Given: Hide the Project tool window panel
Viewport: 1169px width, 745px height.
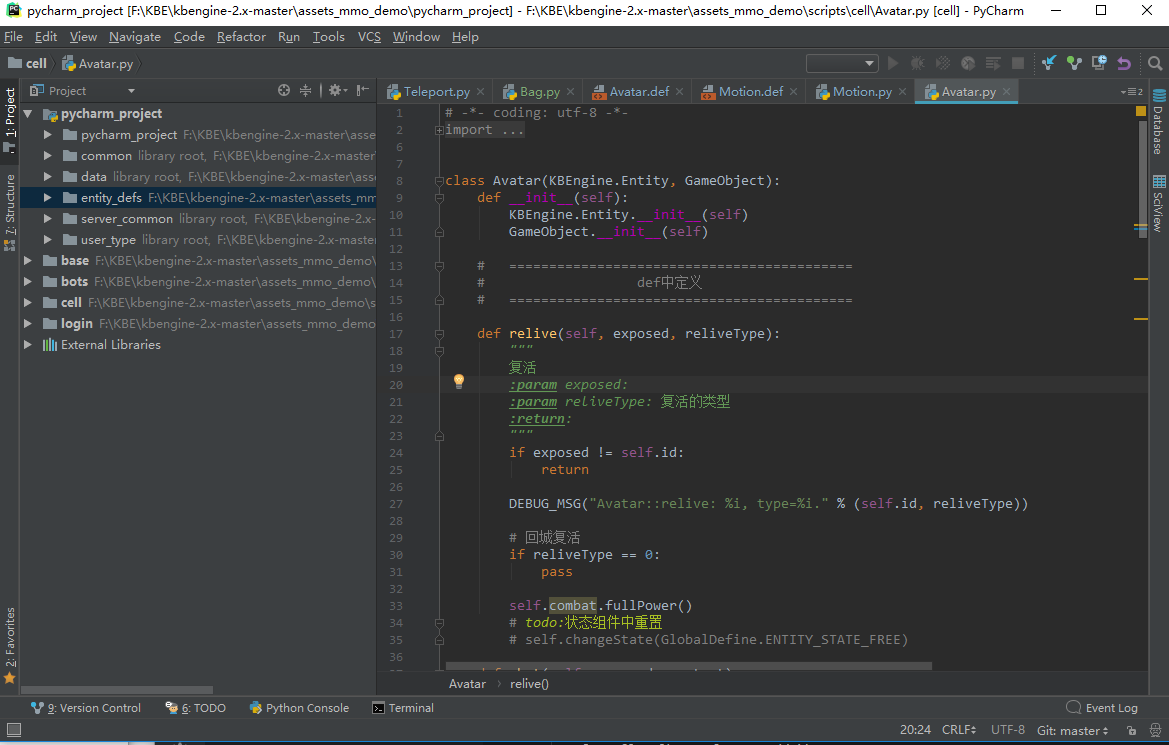Looking at the screenshot, I should (363, 90).
